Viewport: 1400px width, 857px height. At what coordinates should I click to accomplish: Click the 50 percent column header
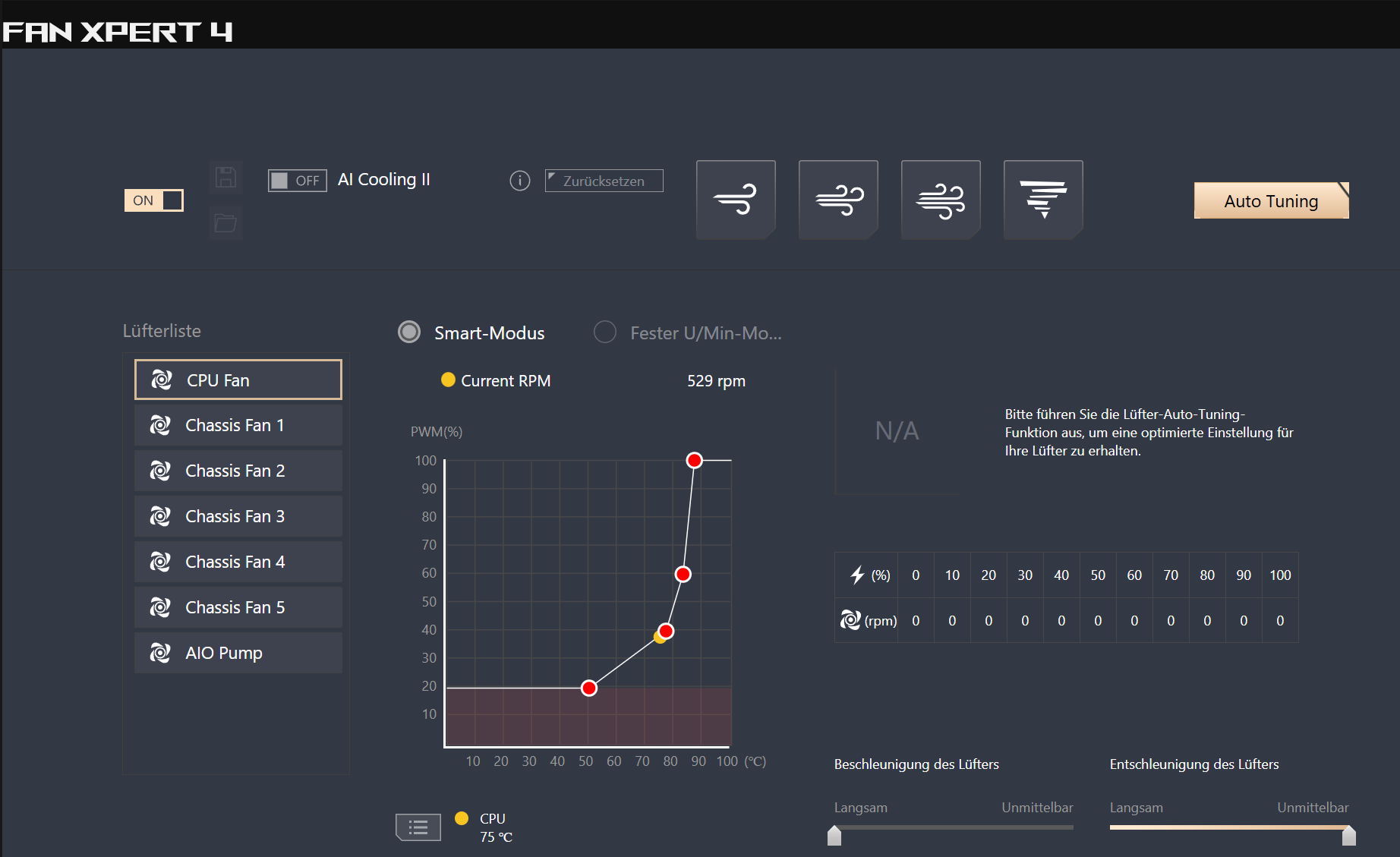tap(1098, 575)
